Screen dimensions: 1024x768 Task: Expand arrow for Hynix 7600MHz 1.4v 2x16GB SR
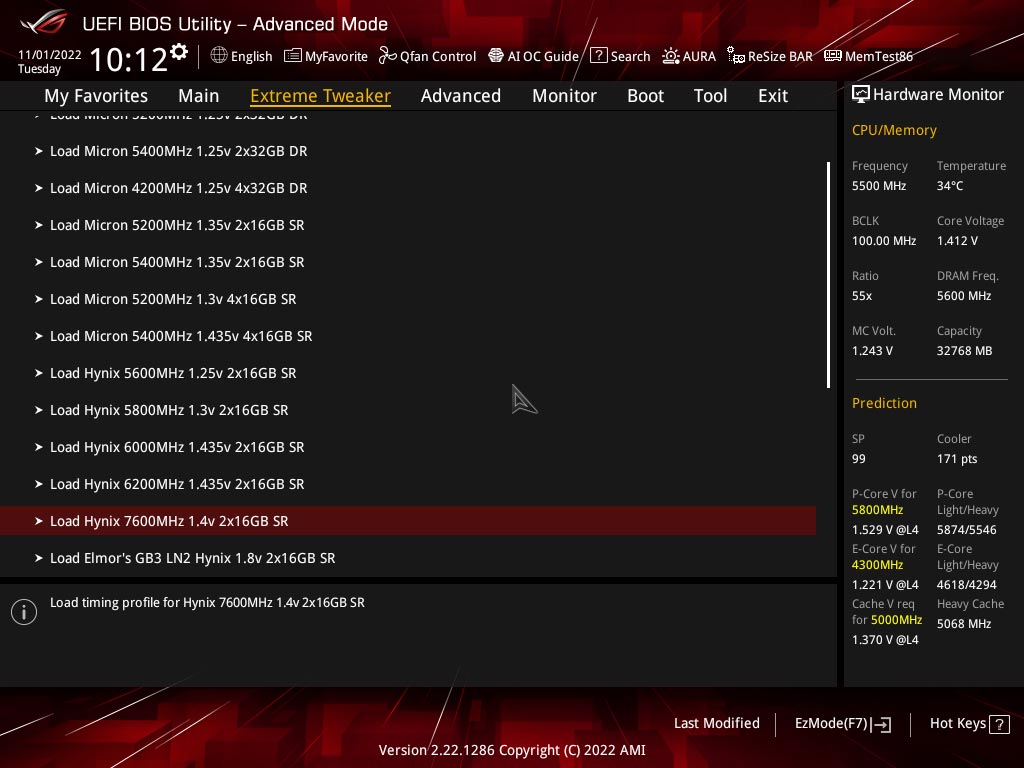[39, 521]
